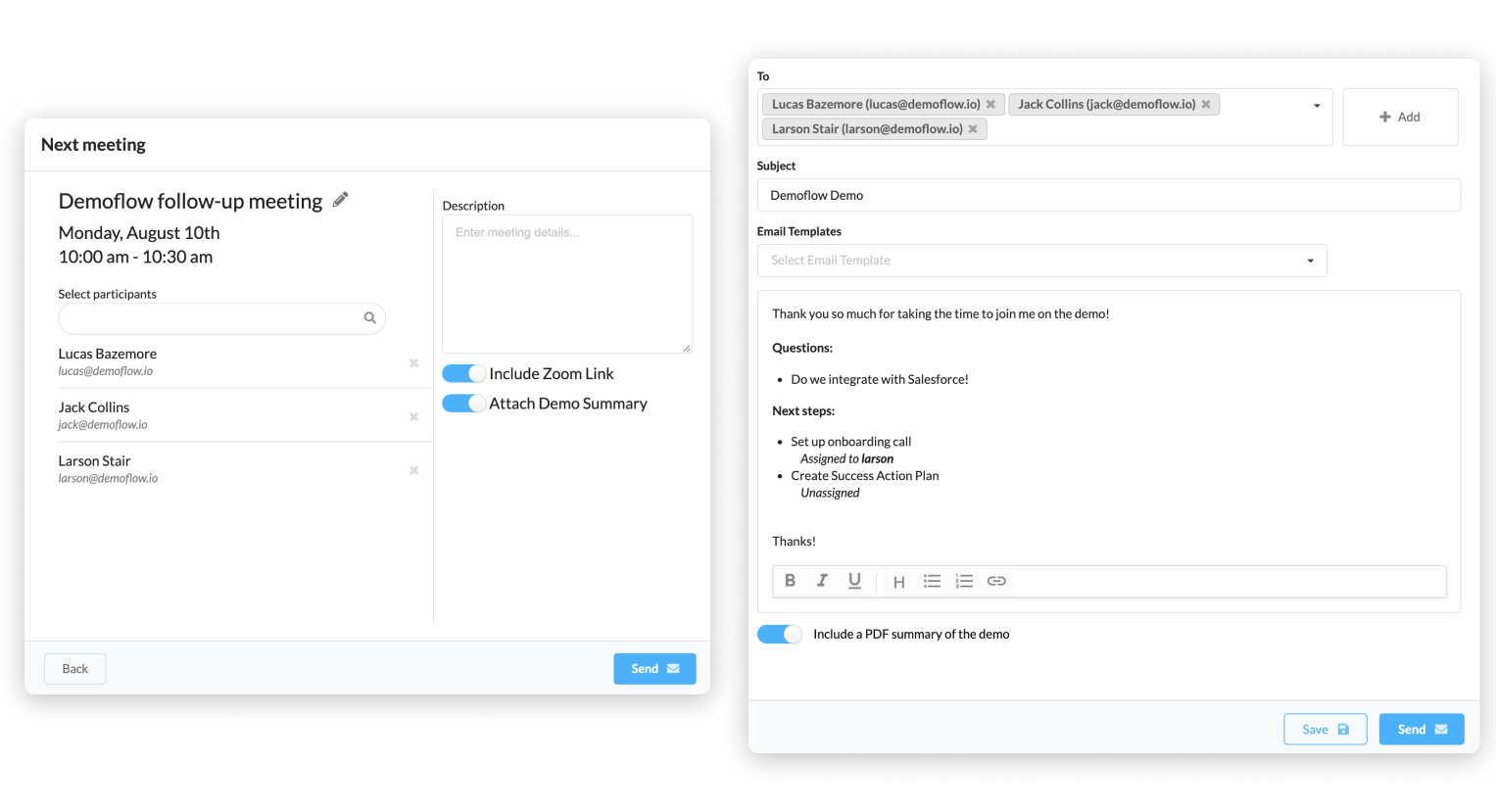
Task: Send the follow-up email
Action: point(1422,729)
